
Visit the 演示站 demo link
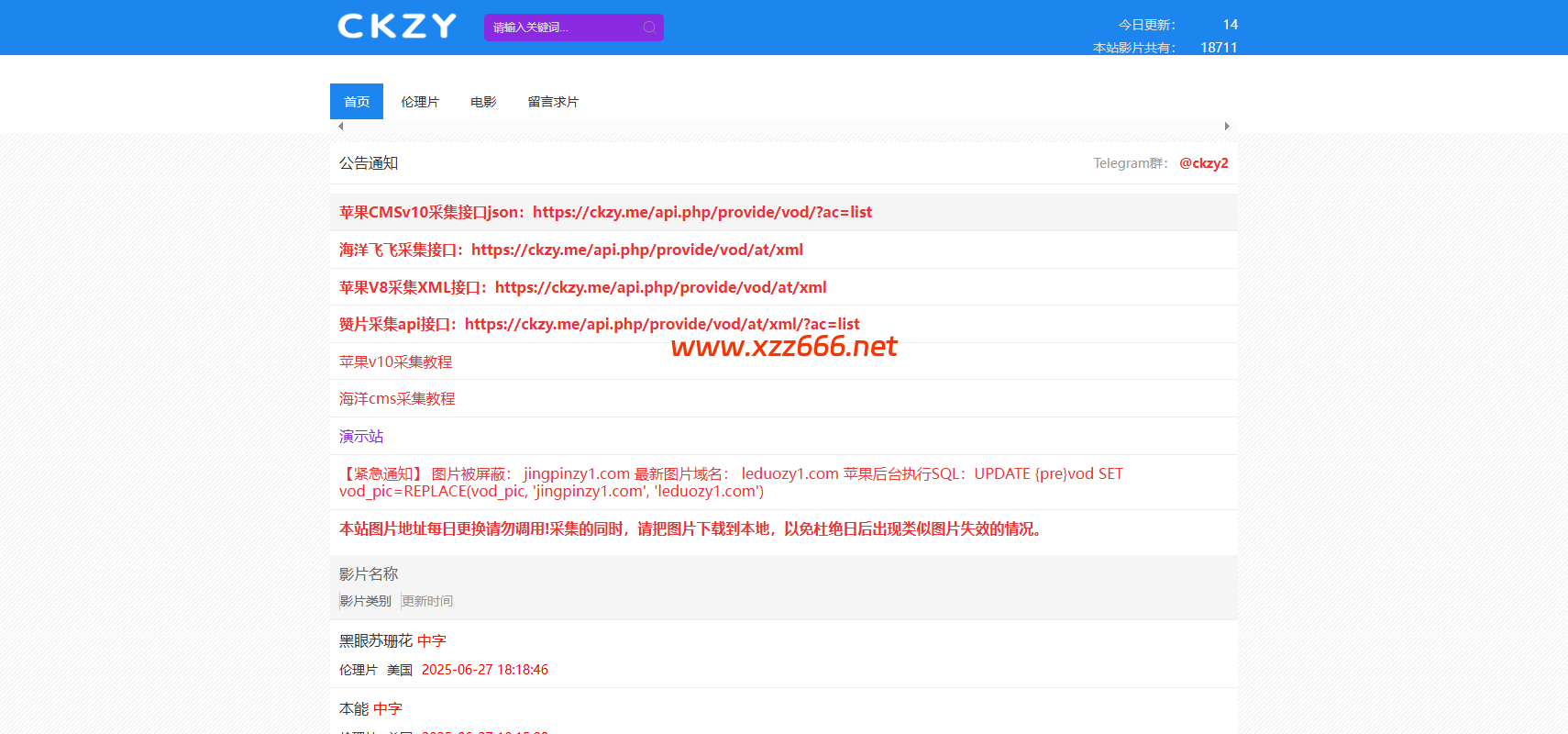pos(361,436)
